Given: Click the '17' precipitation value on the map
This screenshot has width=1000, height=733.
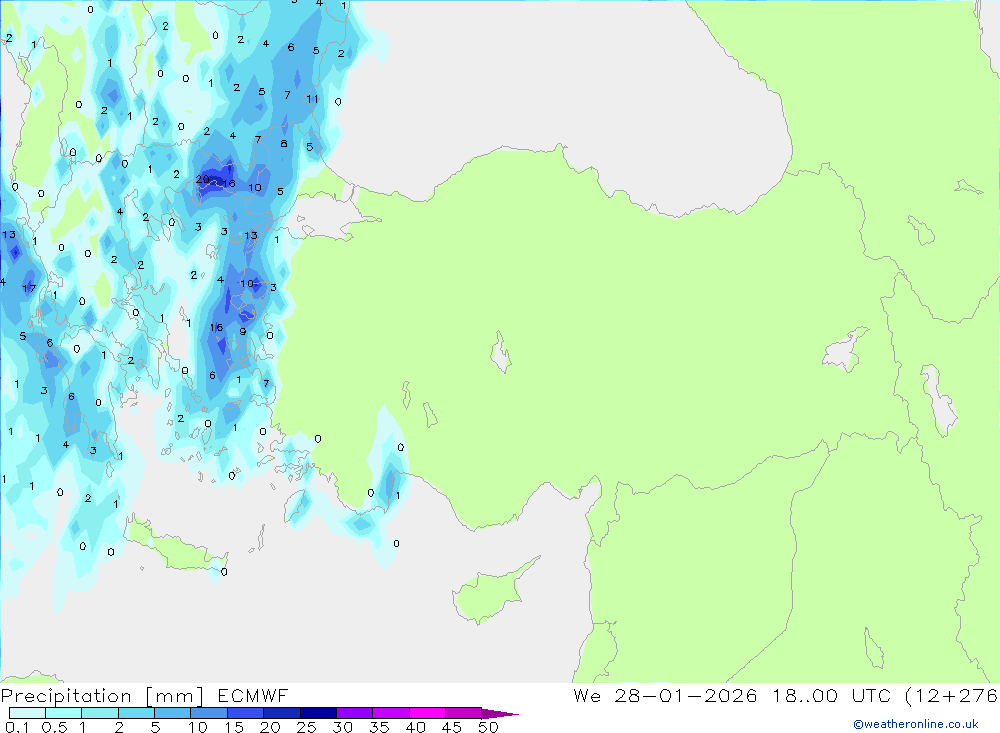Looking at the screenshot, I should (x=29, y=288).
